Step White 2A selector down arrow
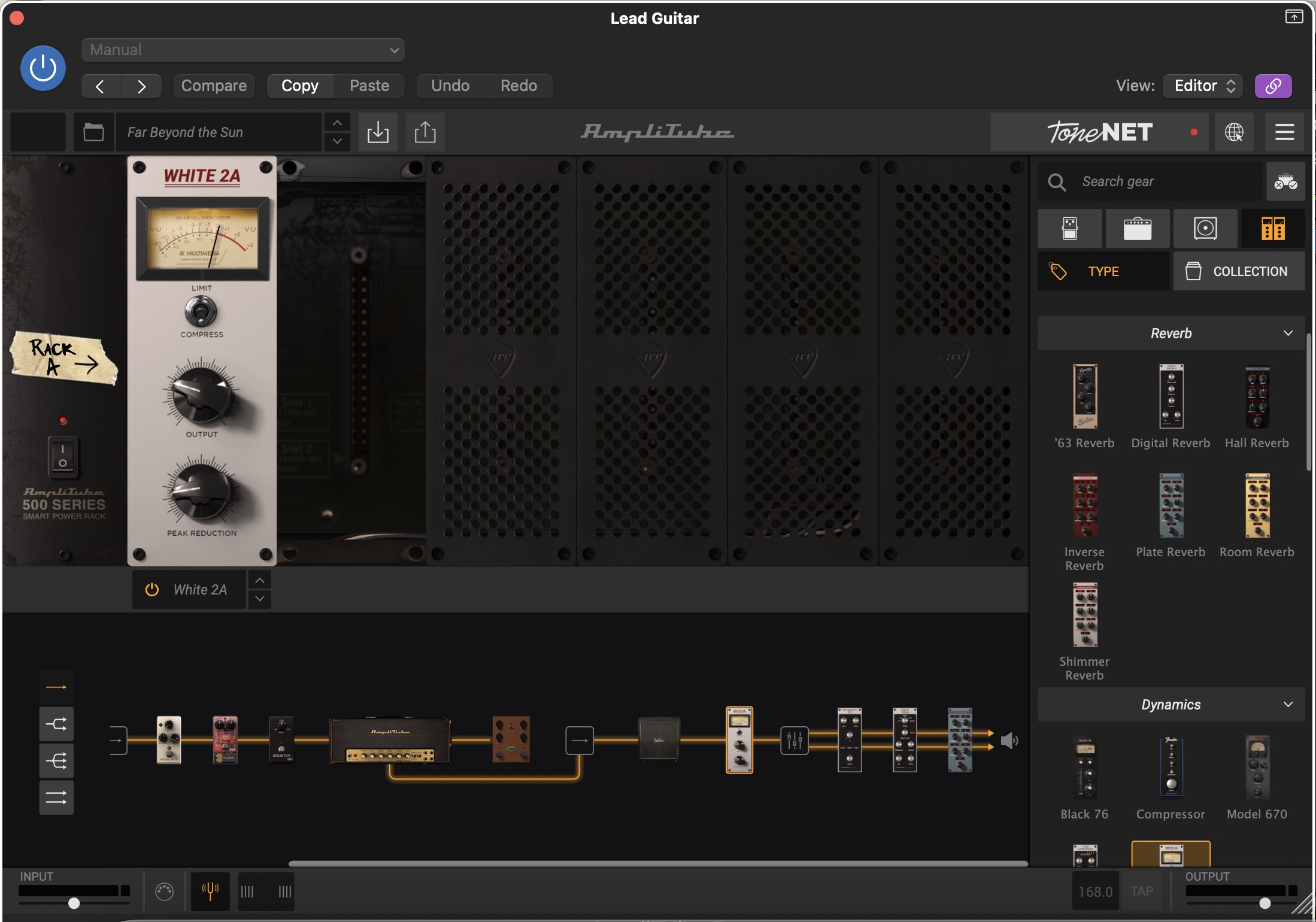 click(260, 599)
